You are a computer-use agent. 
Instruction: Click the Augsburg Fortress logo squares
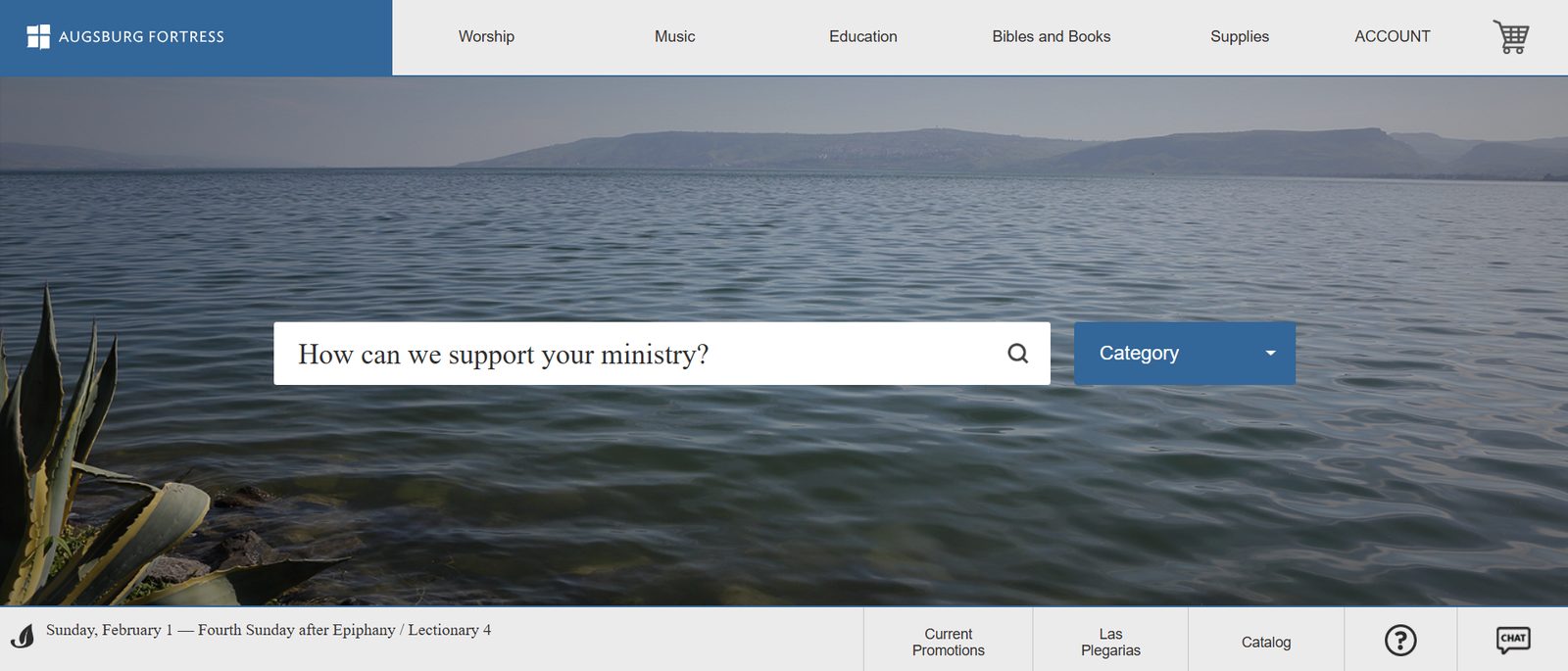pyautogui.click(x=38, y=36)
